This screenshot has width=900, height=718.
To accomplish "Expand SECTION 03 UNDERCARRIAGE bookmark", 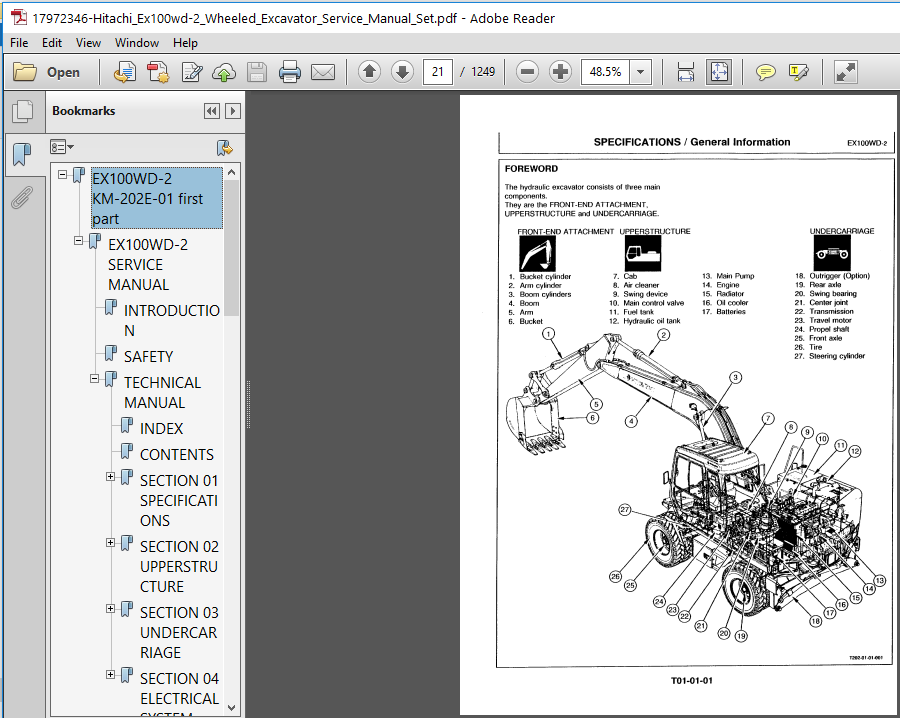I will pos(110,608).
